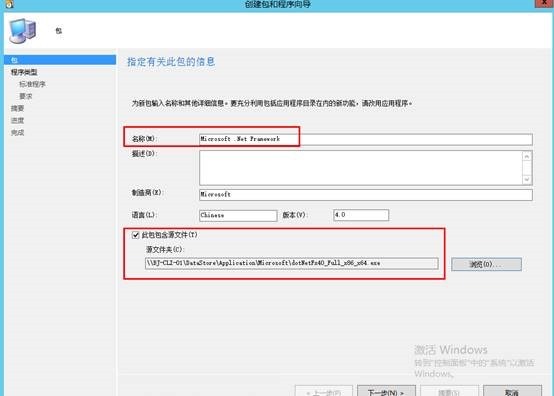Select the 要求 step in sidebar
Screen dimensions: 554x396
click(x=26, y=96)
